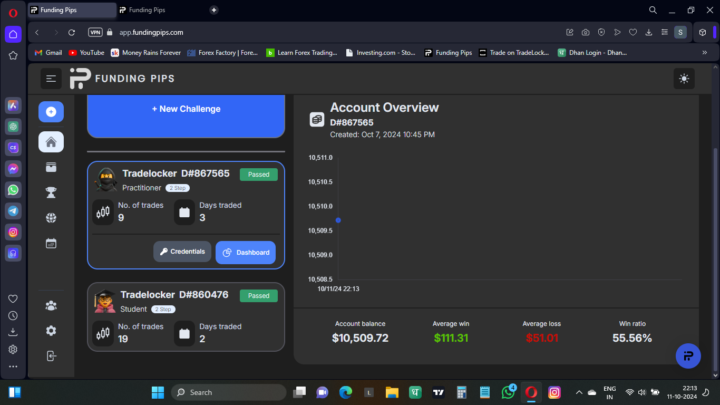Click the Win ratio value 55.56%
The width and height of the screenshot is (720, 405).
pos(632,338)
